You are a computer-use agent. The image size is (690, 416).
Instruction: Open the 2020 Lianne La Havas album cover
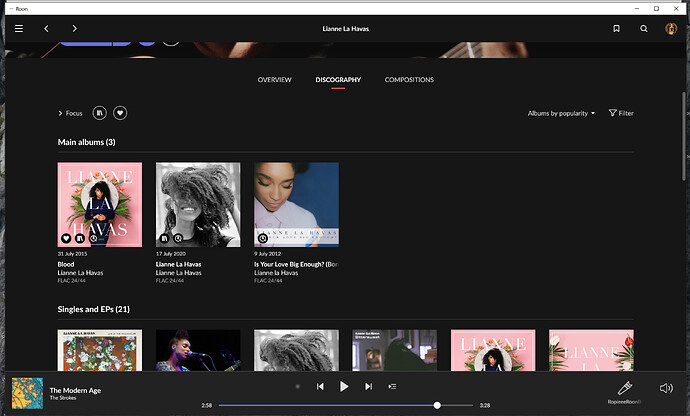point(198,205)
